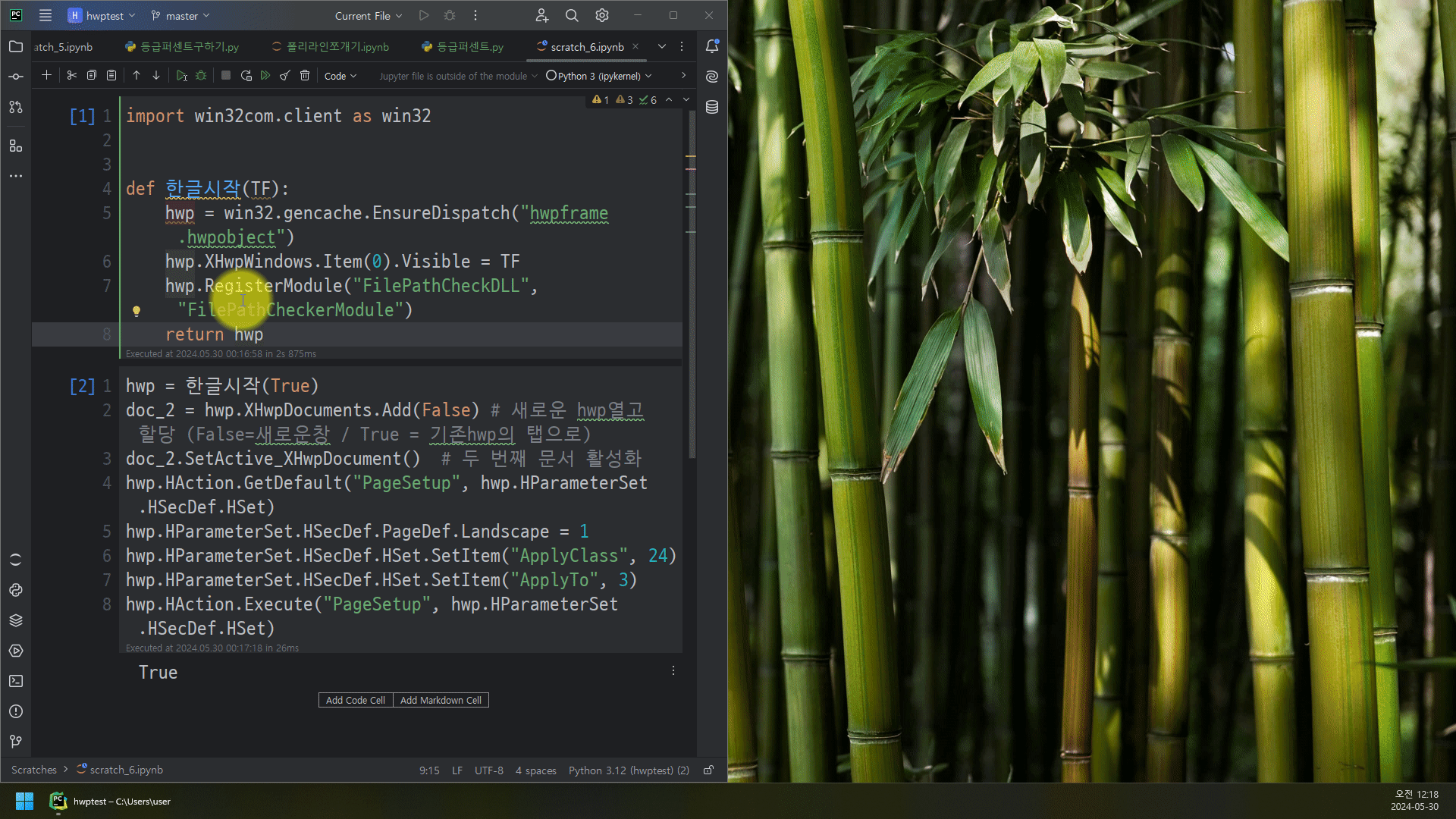Expand the Current File branch selector
This screenshot has width=1456, height=819.
click(367, 15)
